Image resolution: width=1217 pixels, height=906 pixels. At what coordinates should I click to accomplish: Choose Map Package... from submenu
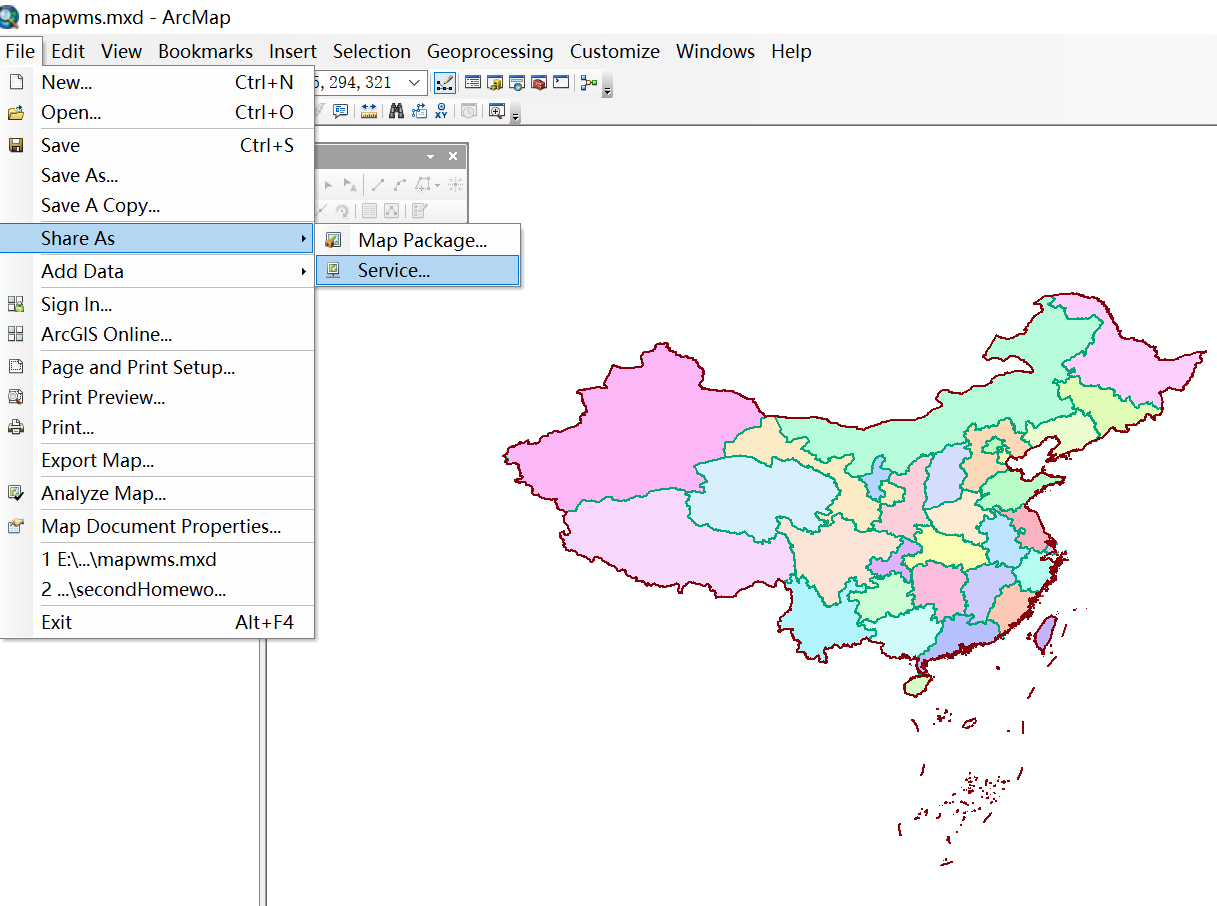pos(418,240)
